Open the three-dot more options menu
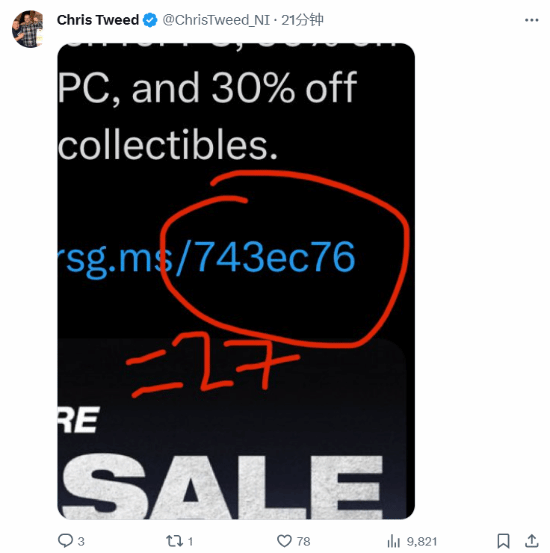The image size is (550, 553). [531, 20]
